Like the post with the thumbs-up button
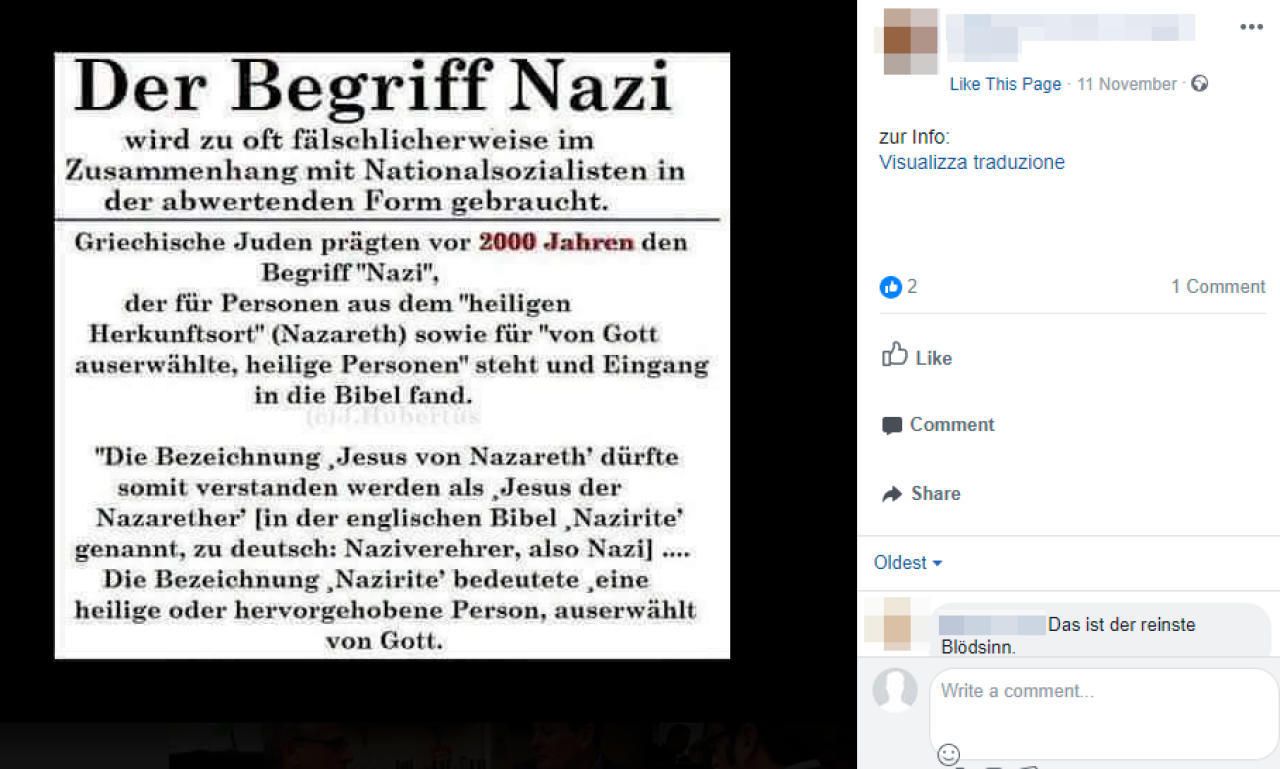Viewport: 1280px width, 769px height. coord(917,357)
